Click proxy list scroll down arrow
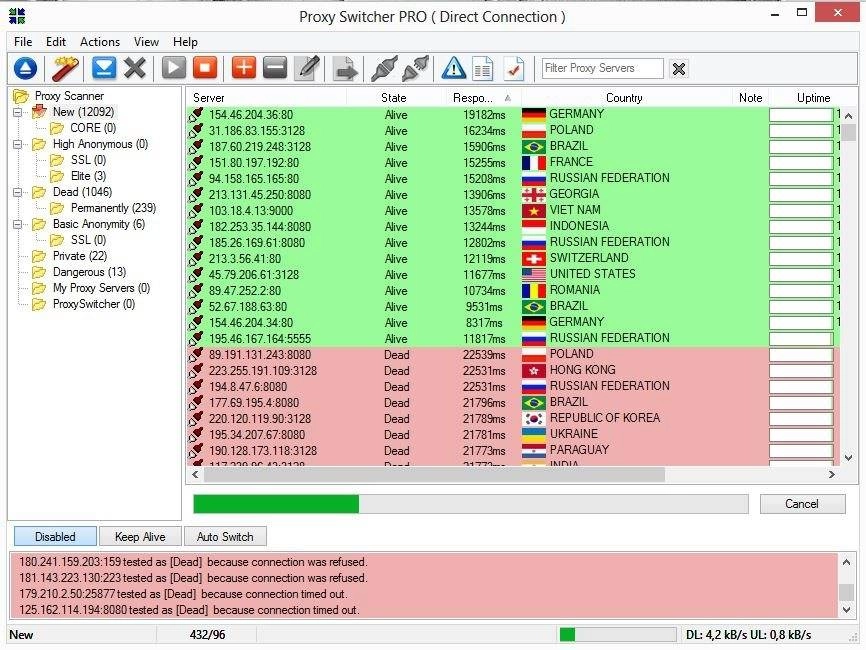Screen dimensions: 866x650 (x=849, y=458)
